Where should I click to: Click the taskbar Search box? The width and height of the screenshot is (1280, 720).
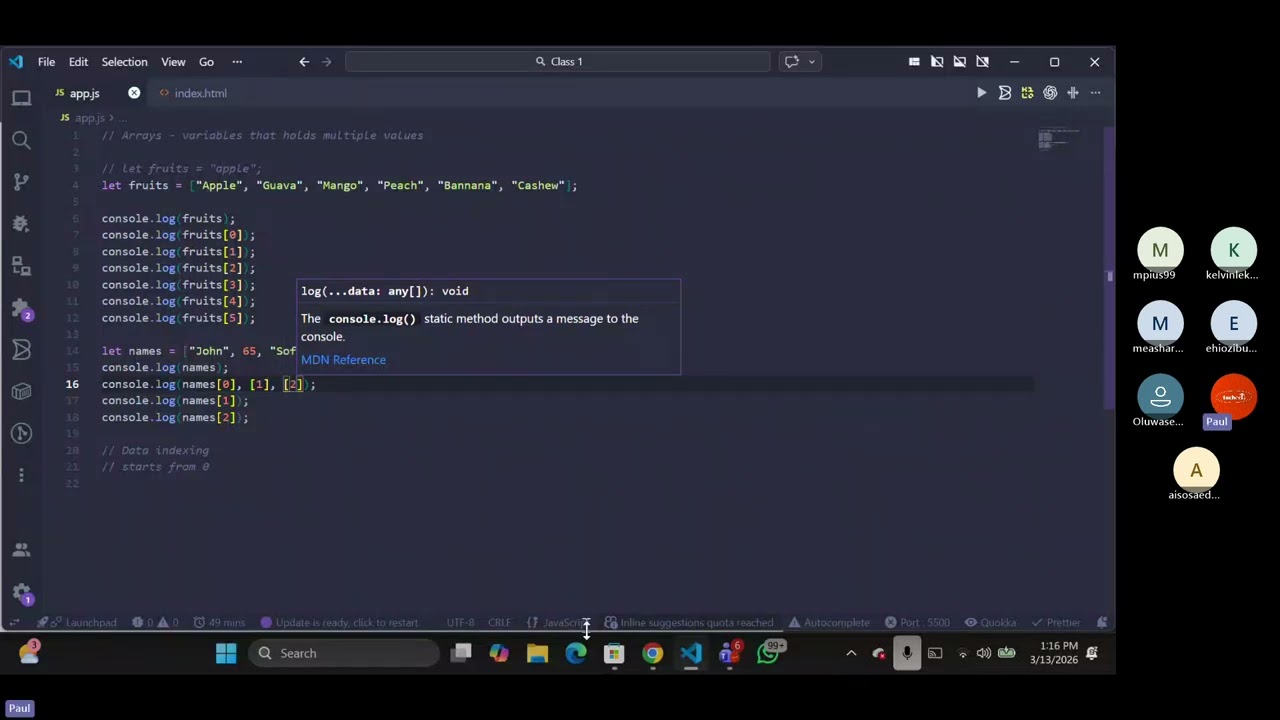(x=344, y=653)
